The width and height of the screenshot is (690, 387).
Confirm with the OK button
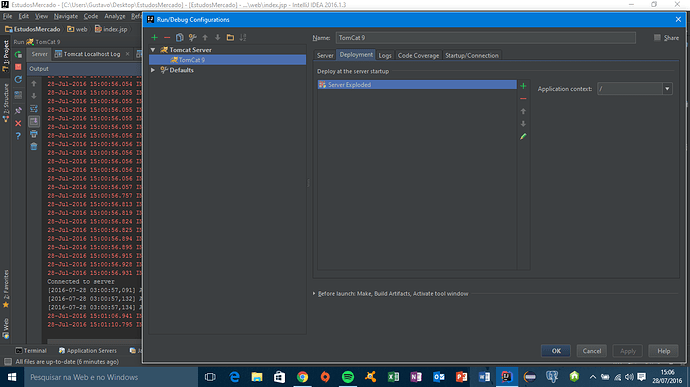click(x=556, y=351)
